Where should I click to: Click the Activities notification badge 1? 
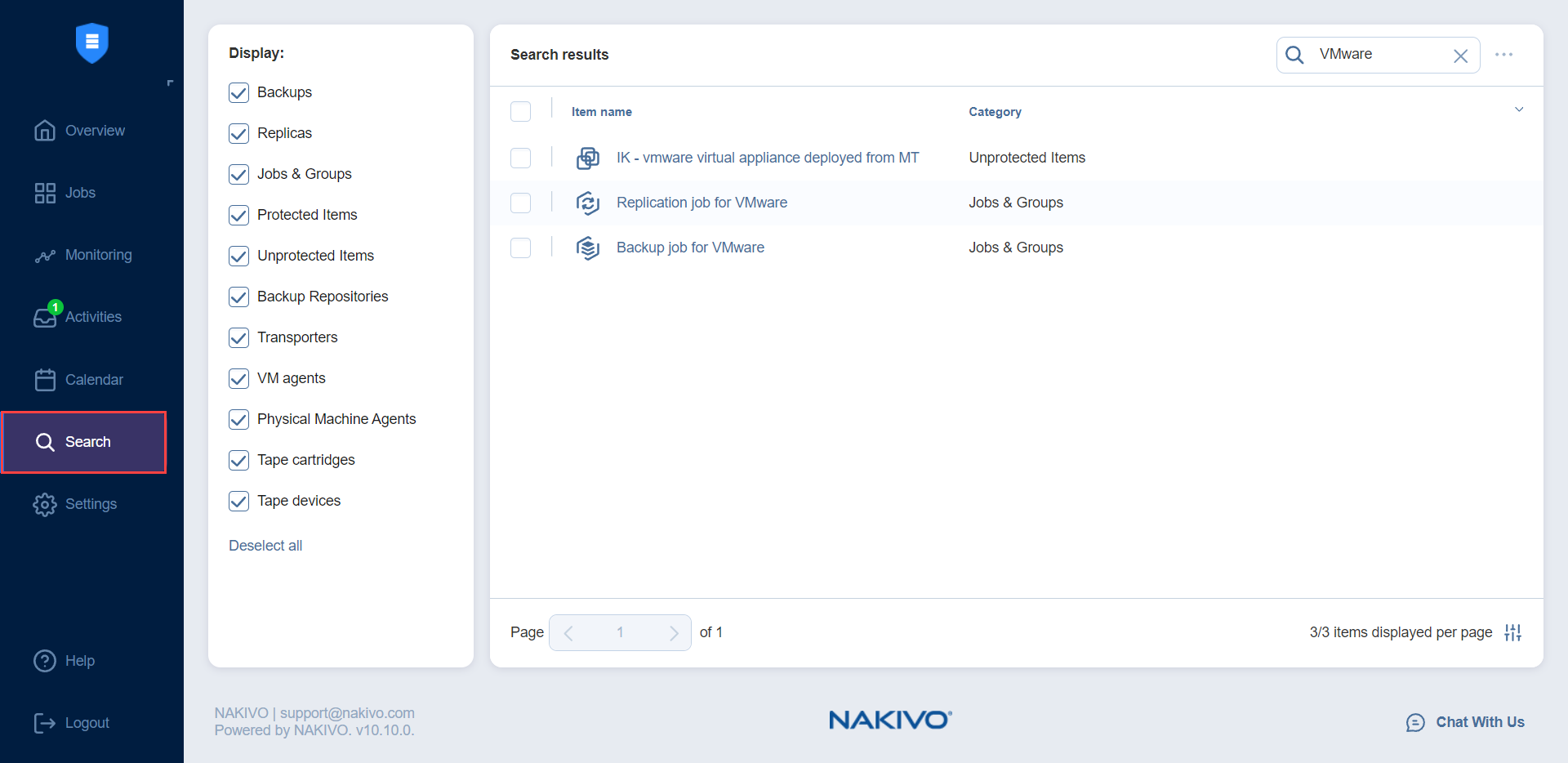tap(56, 307)
